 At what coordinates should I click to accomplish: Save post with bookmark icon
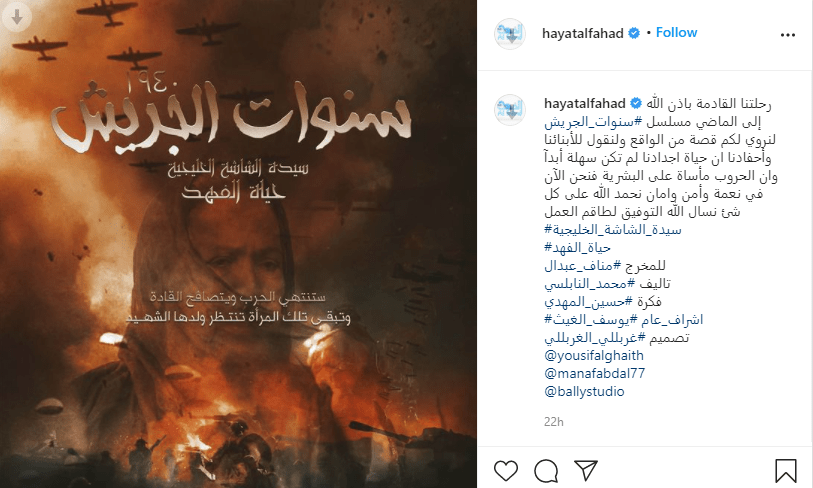786,470
